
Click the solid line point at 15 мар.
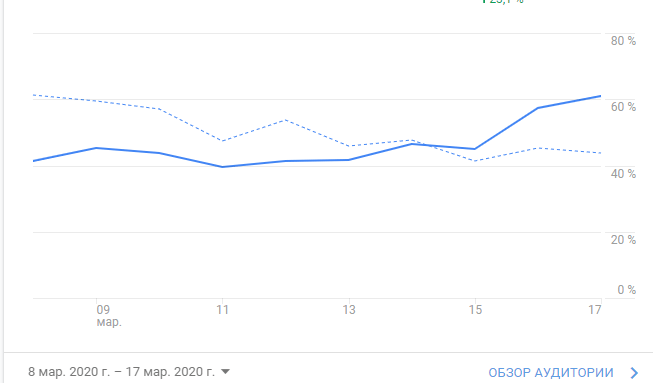pos(475,149)
